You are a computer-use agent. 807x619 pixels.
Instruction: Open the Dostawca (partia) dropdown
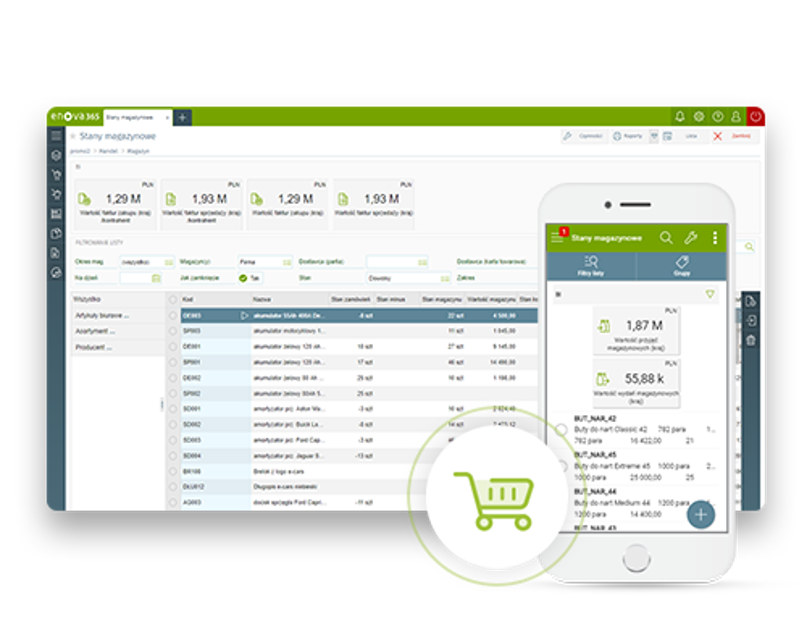(397, 262)
